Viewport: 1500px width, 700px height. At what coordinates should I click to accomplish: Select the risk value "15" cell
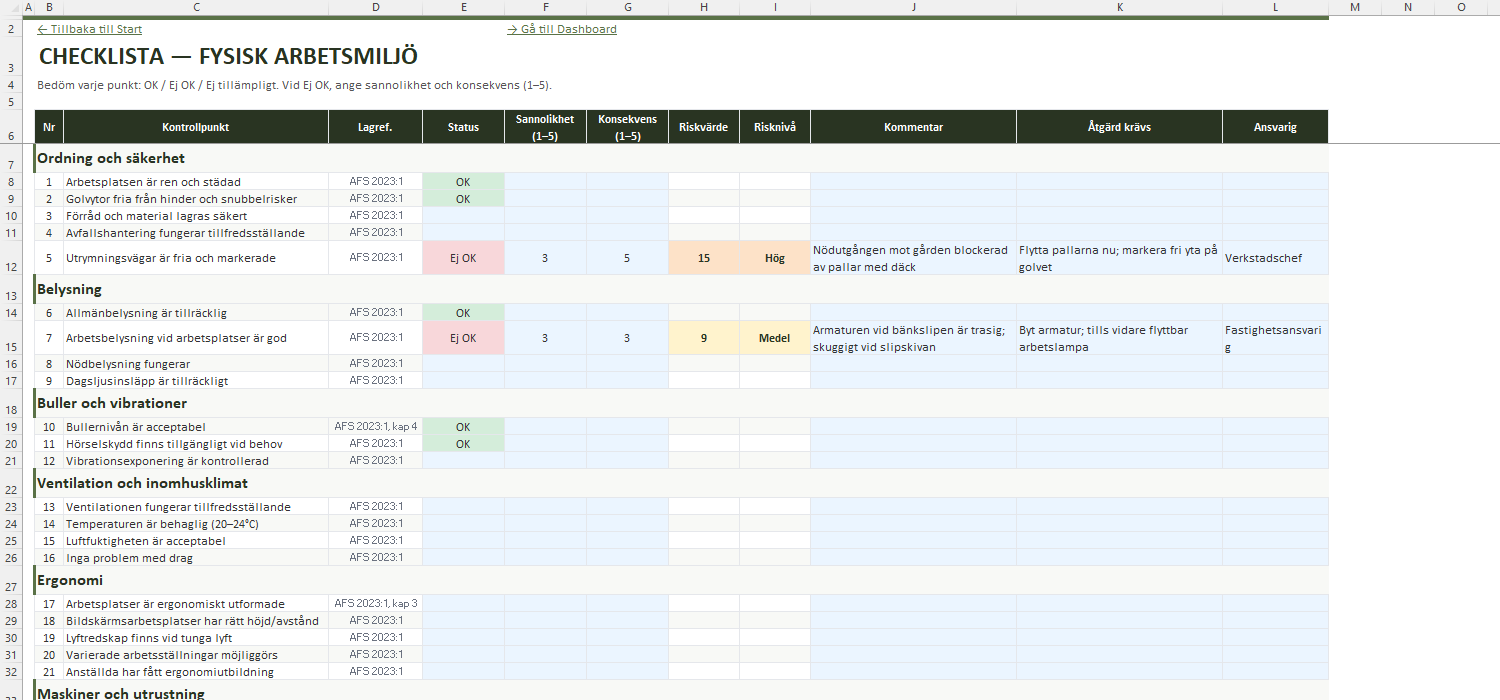click(704, 258)
